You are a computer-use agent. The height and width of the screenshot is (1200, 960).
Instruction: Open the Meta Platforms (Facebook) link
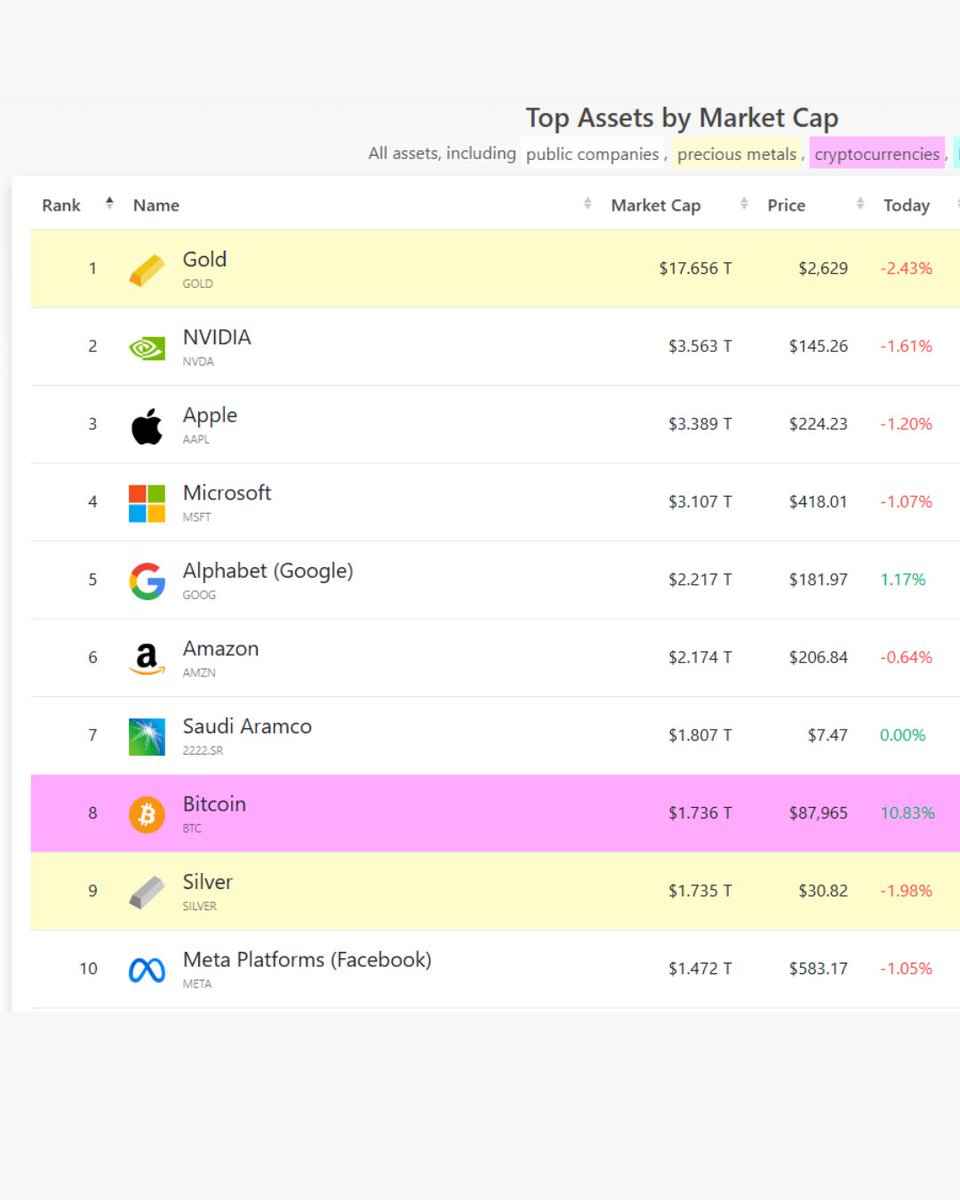coord(307,960)
